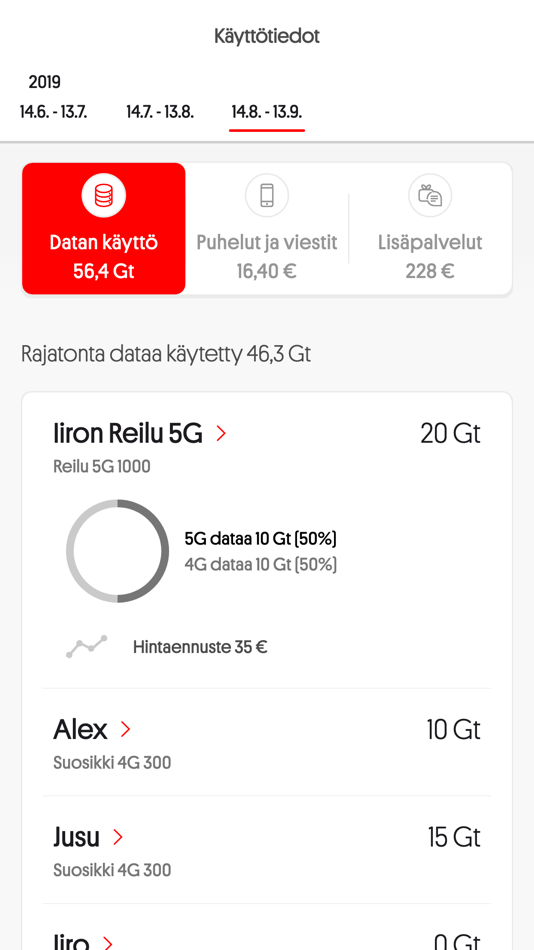Switch to period 14.6. - 13.7.
Screen dimensions: 534x950
coord(53,112)
